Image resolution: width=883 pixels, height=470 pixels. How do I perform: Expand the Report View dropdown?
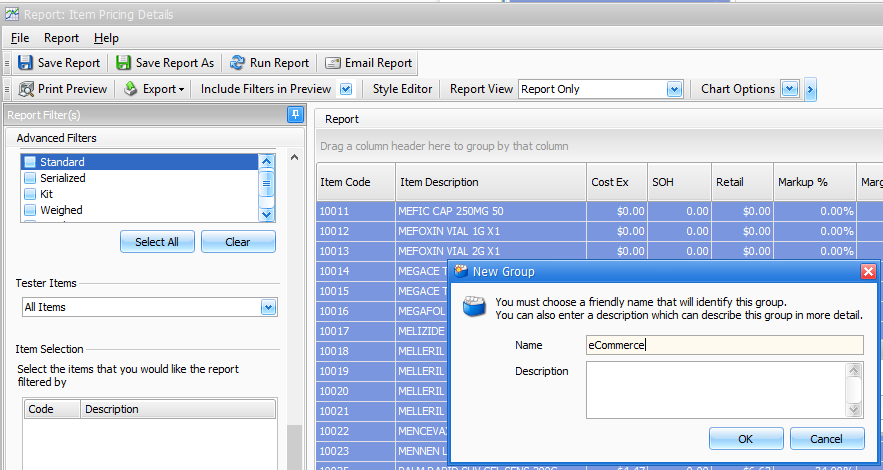[x=674, y=89]
